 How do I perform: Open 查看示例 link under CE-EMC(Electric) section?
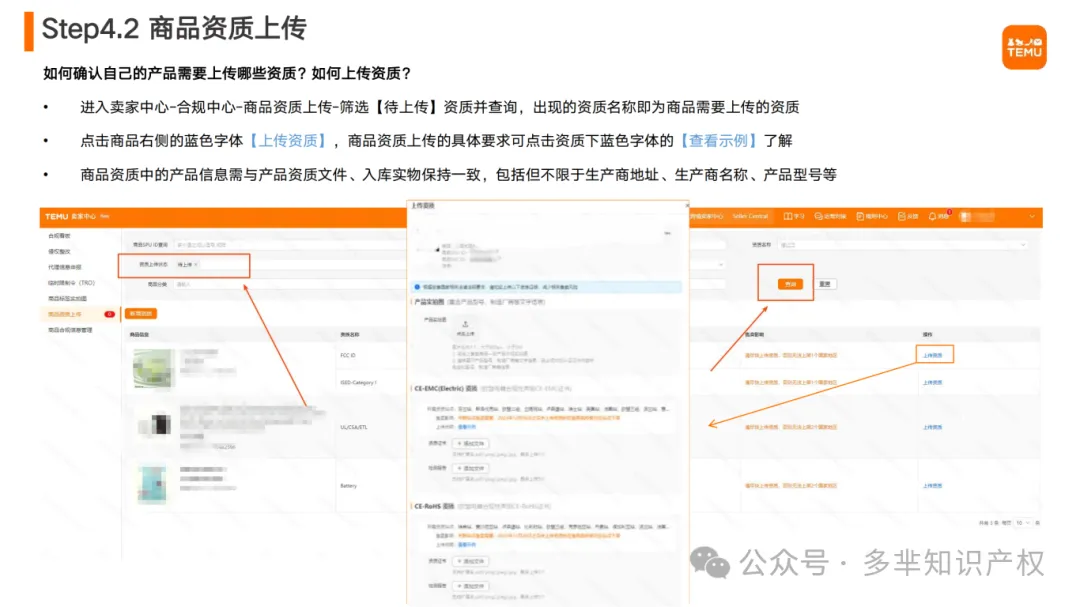tap(467, 427)
